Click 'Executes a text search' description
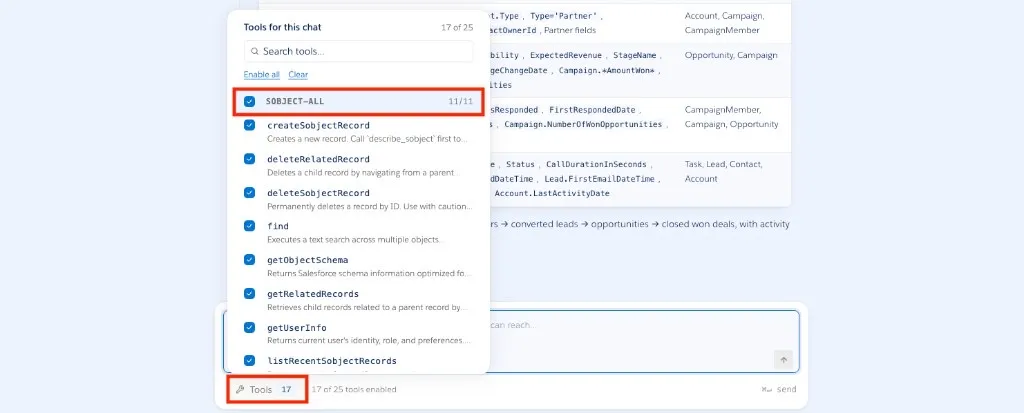 tap(355, 240)
